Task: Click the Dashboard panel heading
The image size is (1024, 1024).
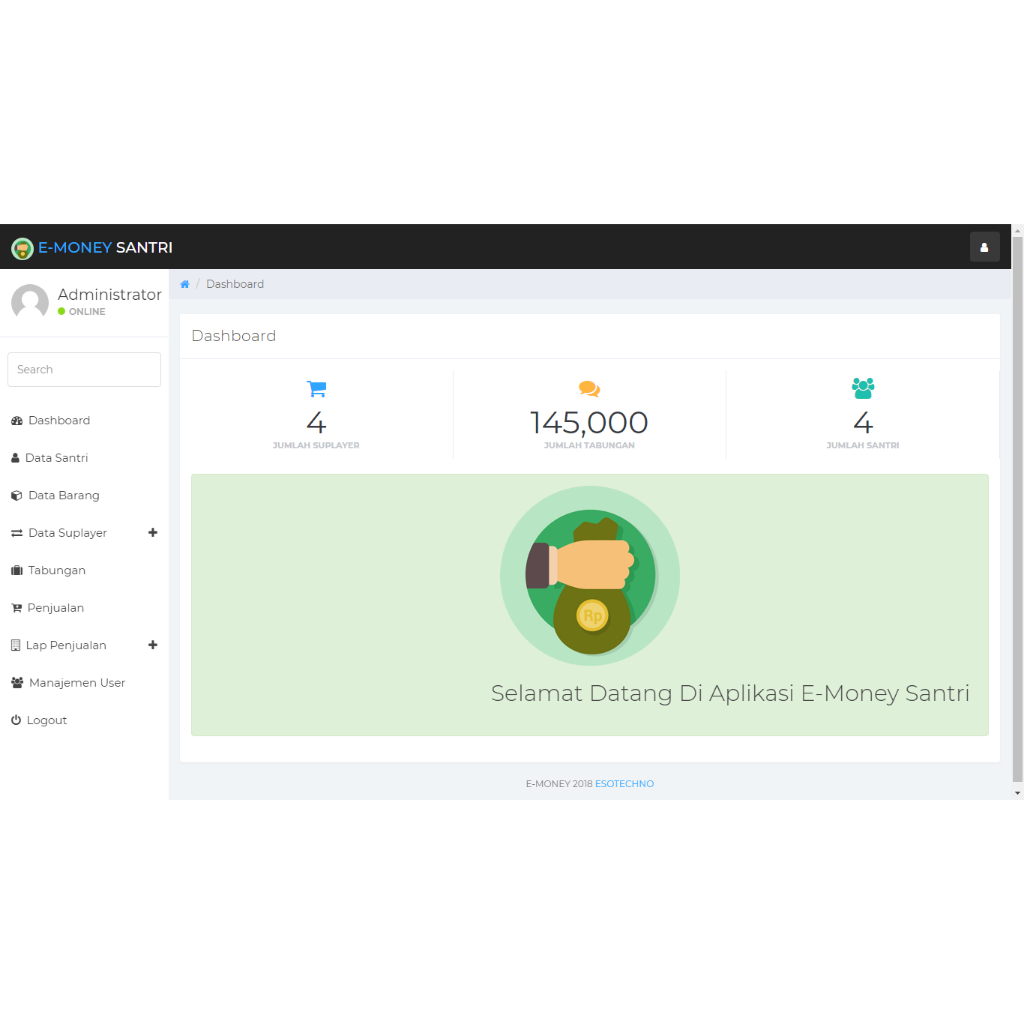Action: tap(234, 336)
